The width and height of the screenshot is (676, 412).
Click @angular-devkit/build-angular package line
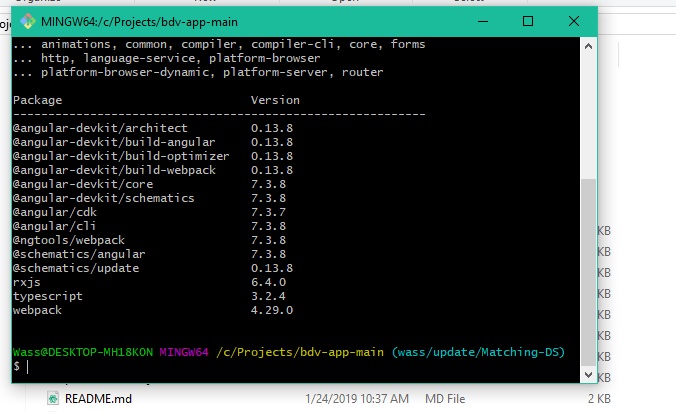[153, 142]
